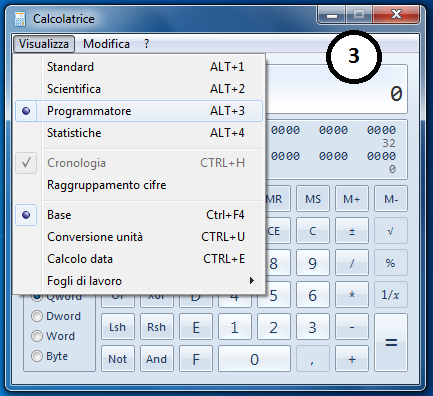Select Calcolo data entry

[139, 259]
